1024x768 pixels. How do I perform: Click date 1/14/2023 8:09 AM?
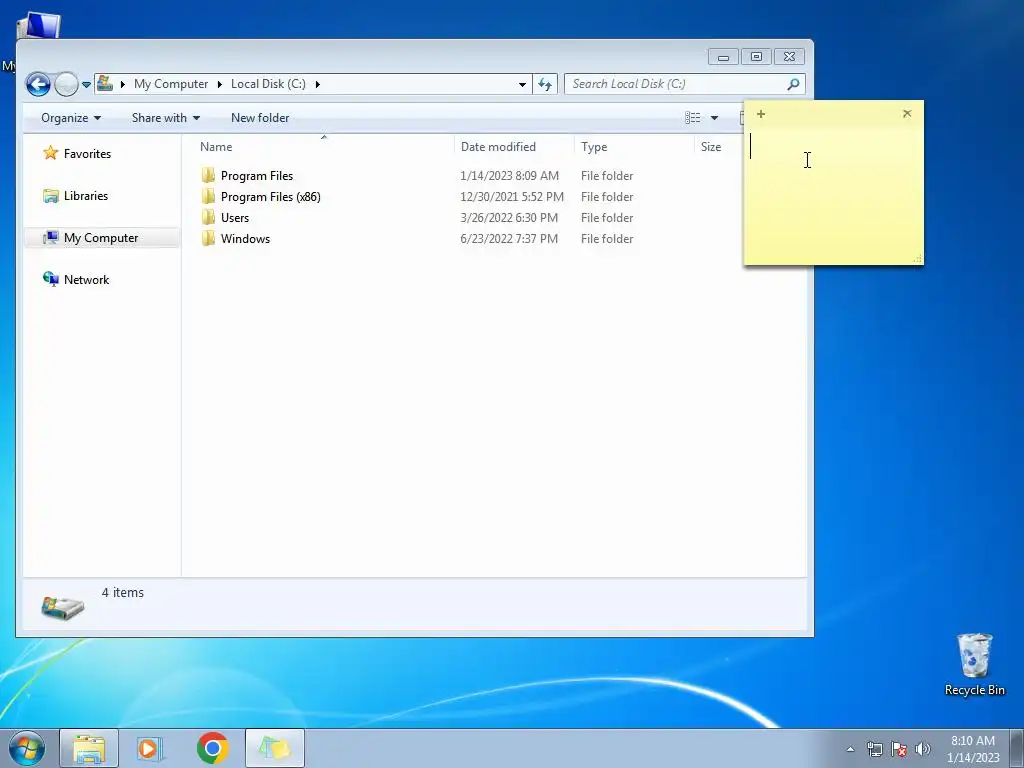(509, 176)
